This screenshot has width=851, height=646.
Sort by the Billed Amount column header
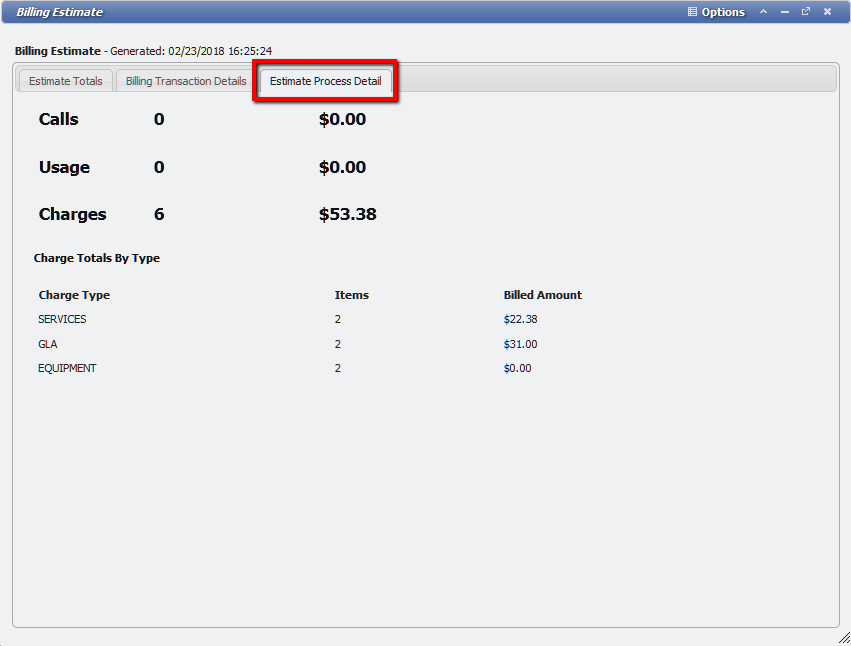(543, 295)
